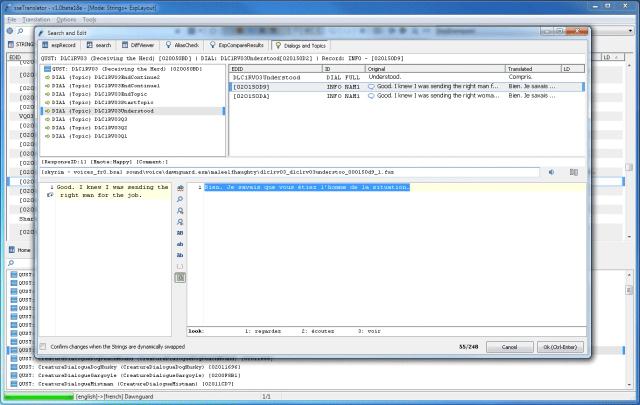The height and width of the screenshot is (405, 640).
Task: Open the Tools menu
Action: tap(89, 20)
